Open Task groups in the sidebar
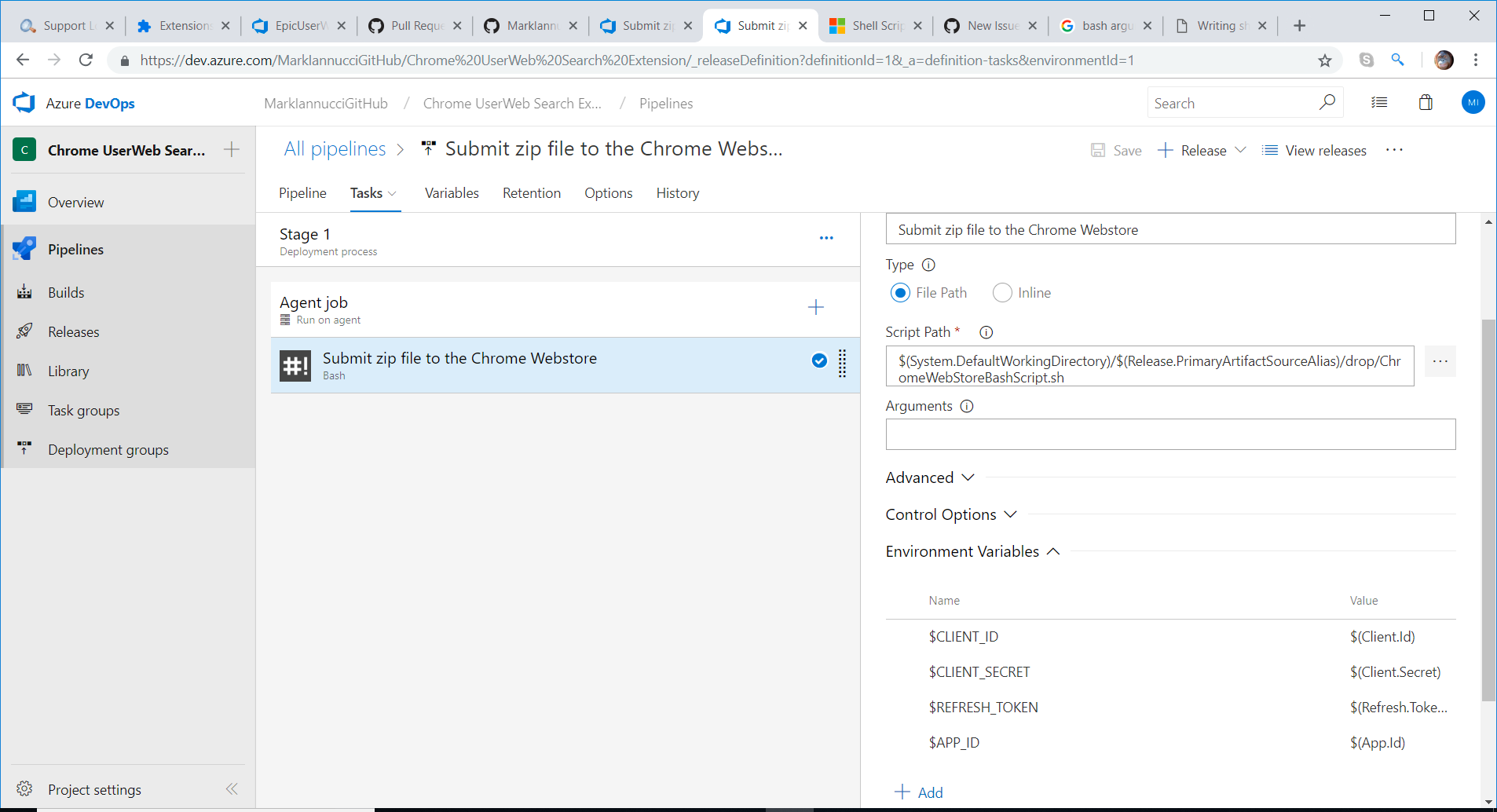 (83, 410)
